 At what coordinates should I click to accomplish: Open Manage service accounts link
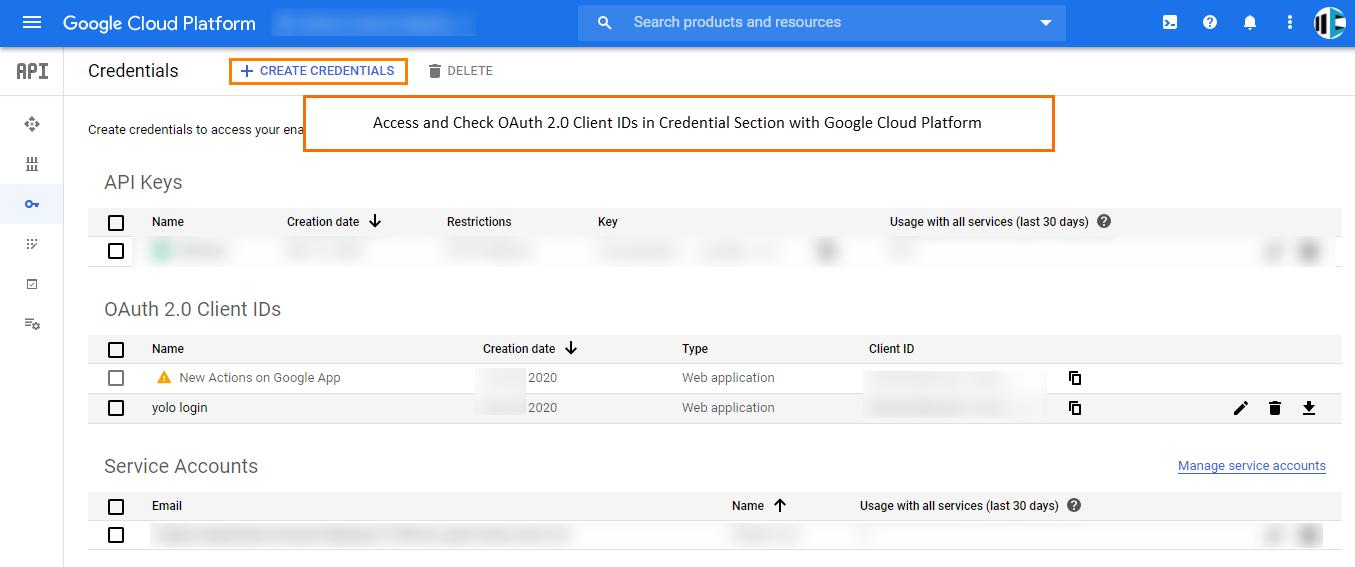pyautogui.click(x=1252, y=466)
